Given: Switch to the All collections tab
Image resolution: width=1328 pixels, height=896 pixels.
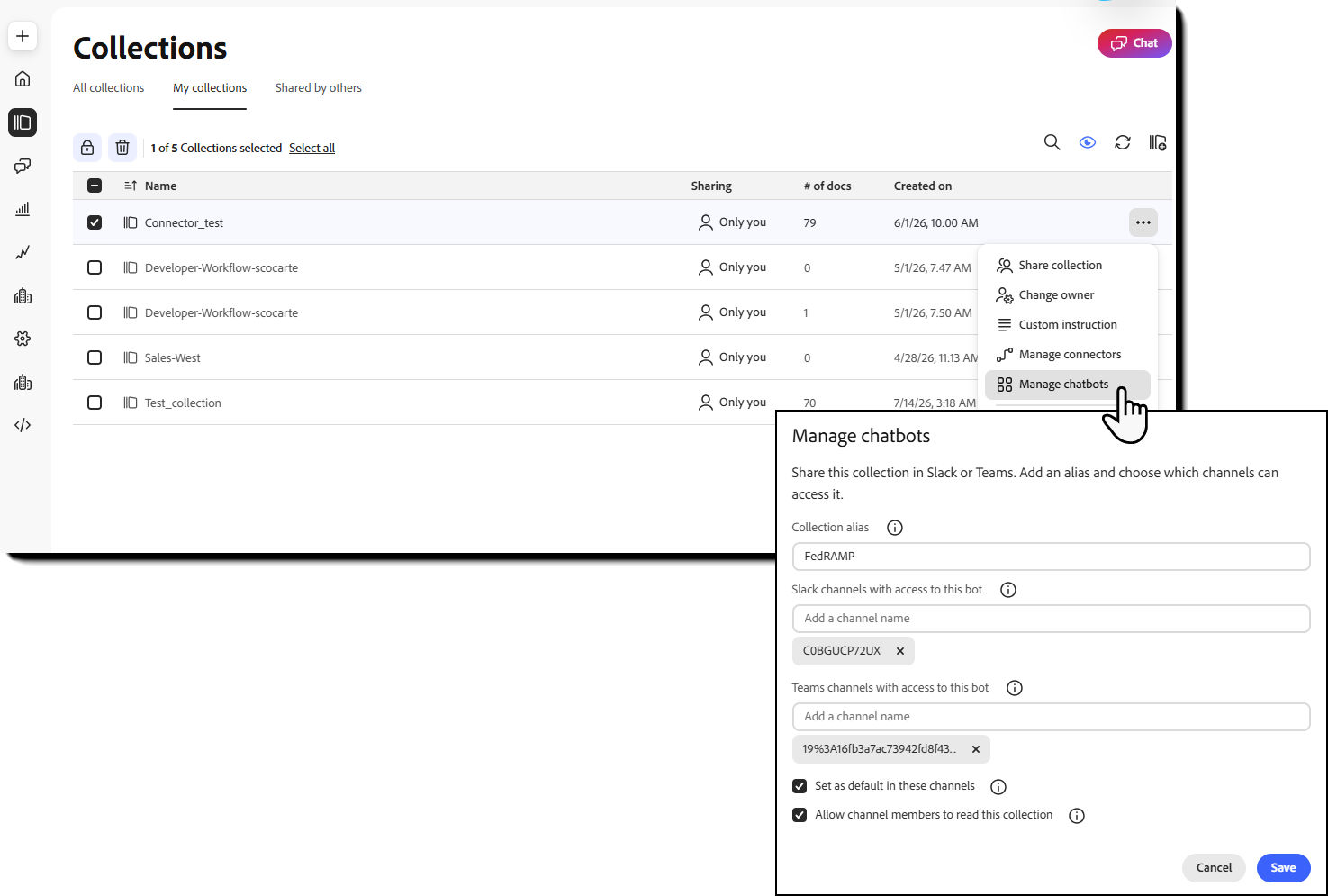Looking at the screenshot, I should pyautogui.click(x=109, y=87).
